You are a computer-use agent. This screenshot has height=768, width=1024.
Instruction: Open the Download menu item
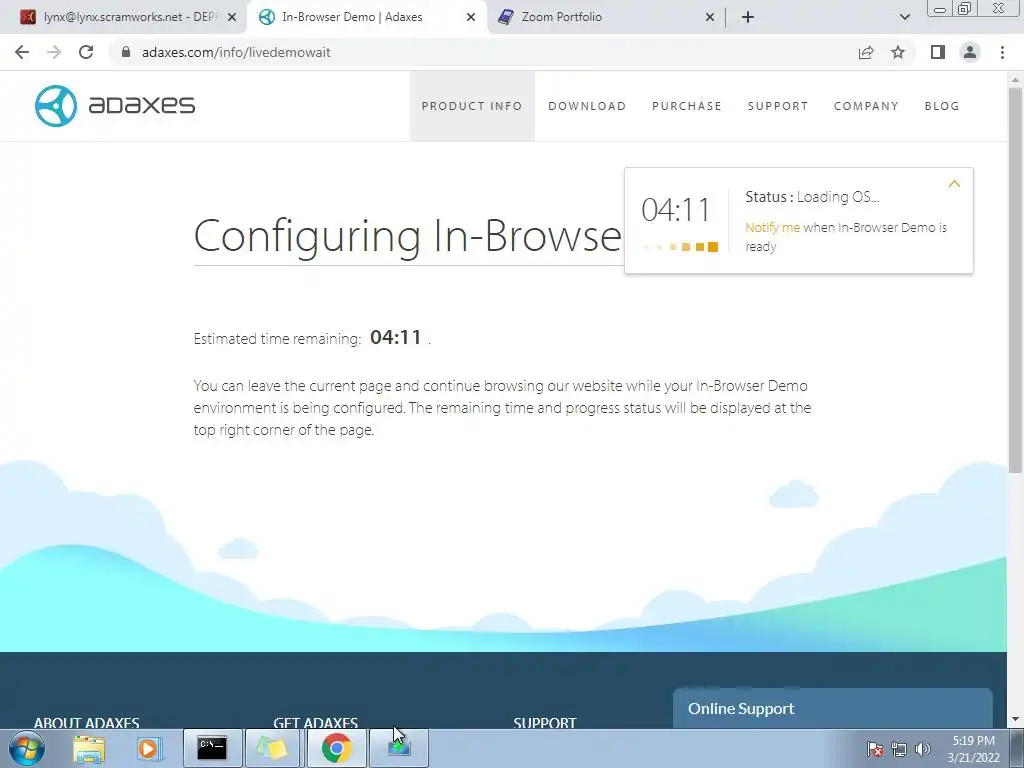click(x=586, y=106)
